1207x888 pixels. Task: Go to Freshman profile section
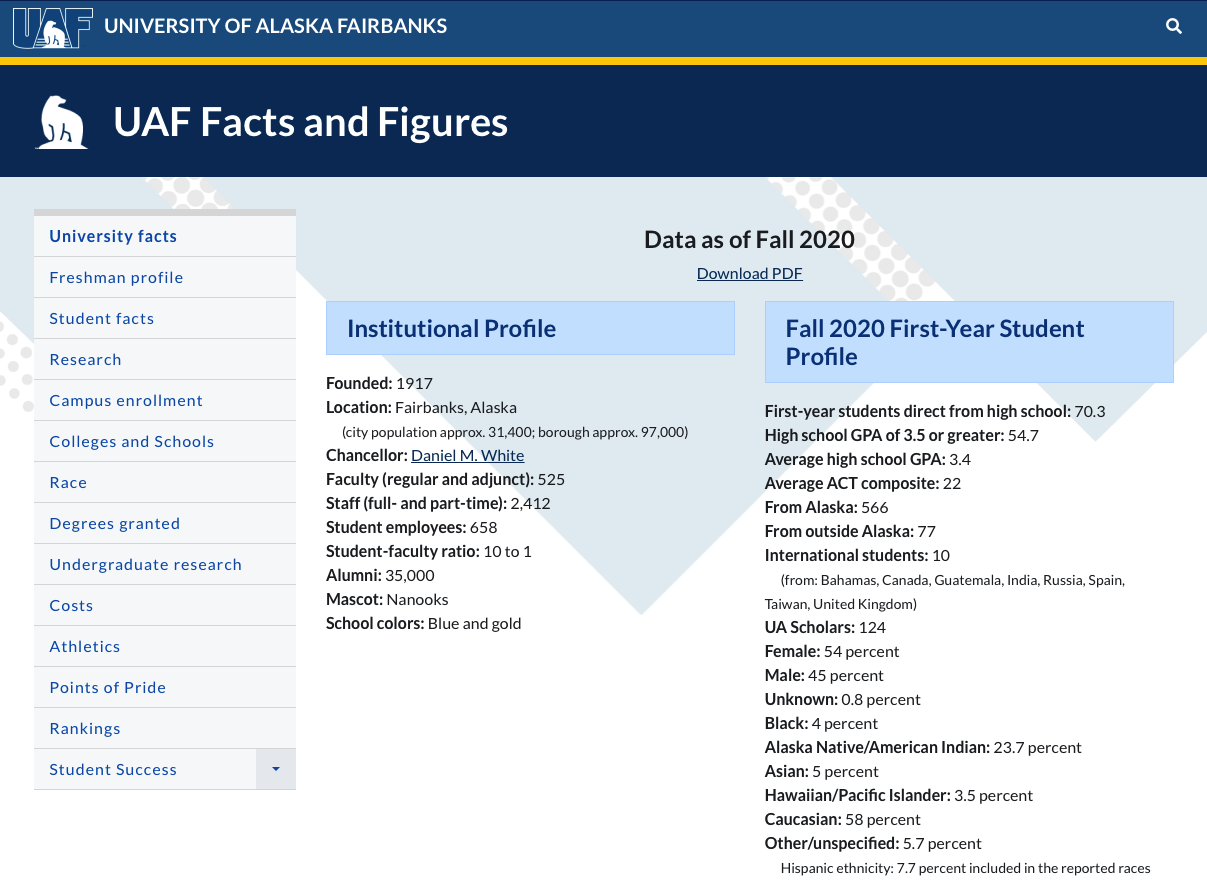116,277
